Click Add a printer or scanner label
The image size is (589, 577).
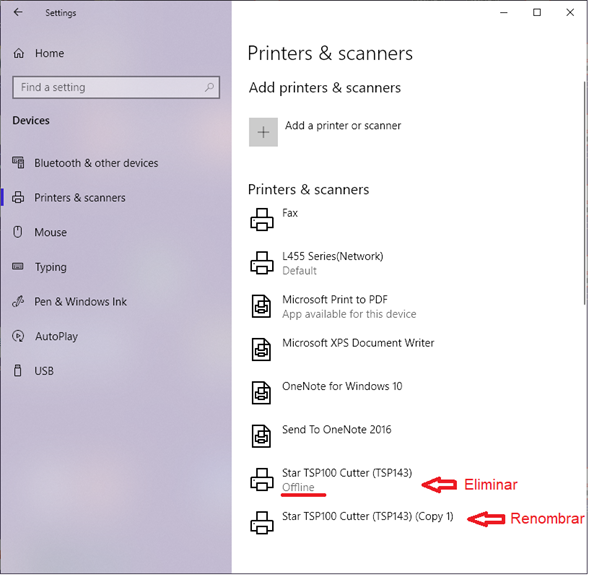pos(343,125)
